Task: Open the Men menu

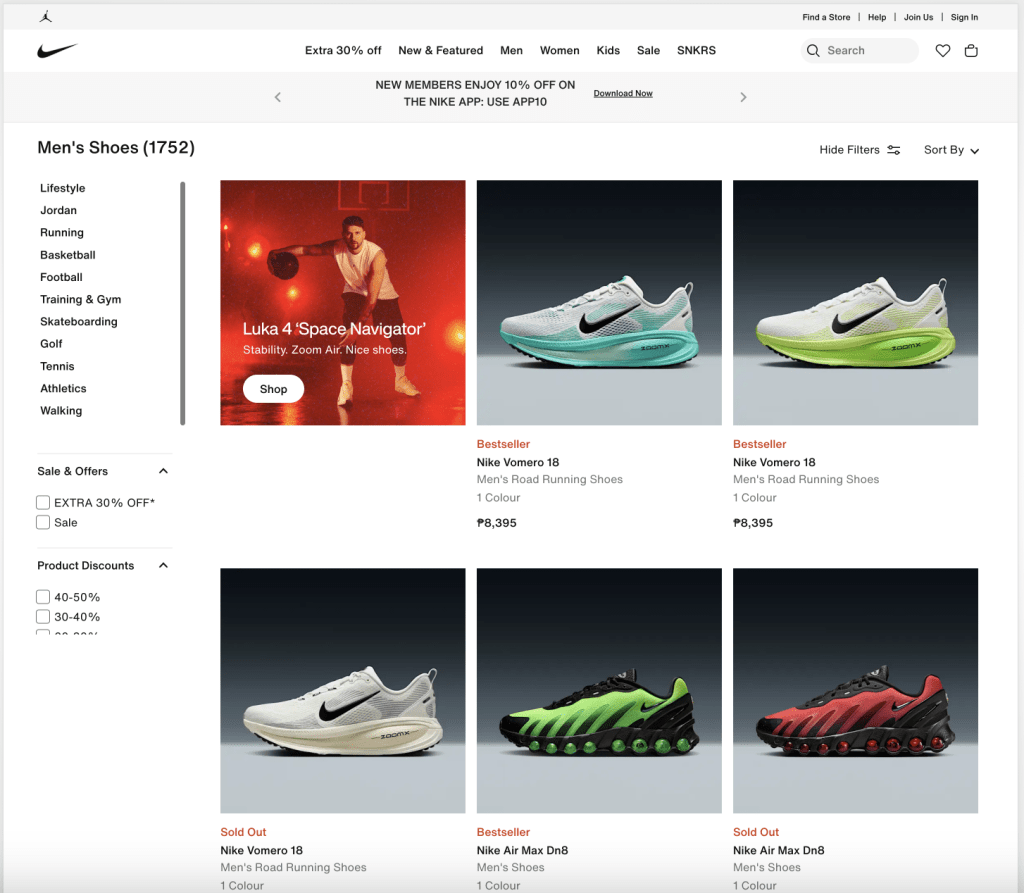Action: pos(511,50)
